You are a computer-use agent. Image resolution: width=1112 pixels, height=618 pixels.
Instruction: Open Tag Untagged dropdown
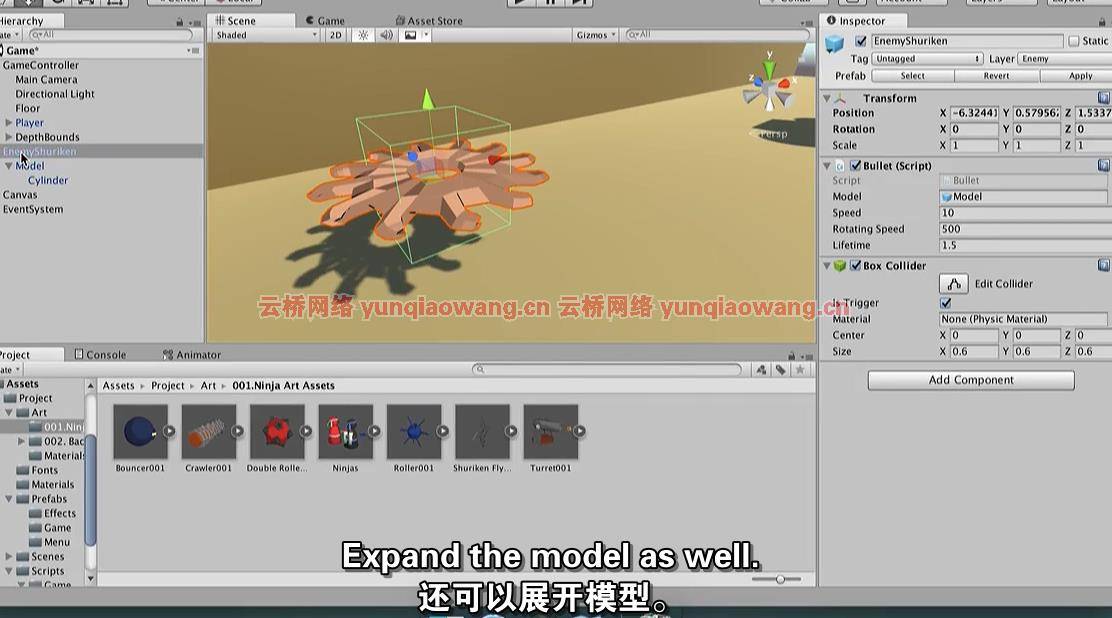[928, 59]
